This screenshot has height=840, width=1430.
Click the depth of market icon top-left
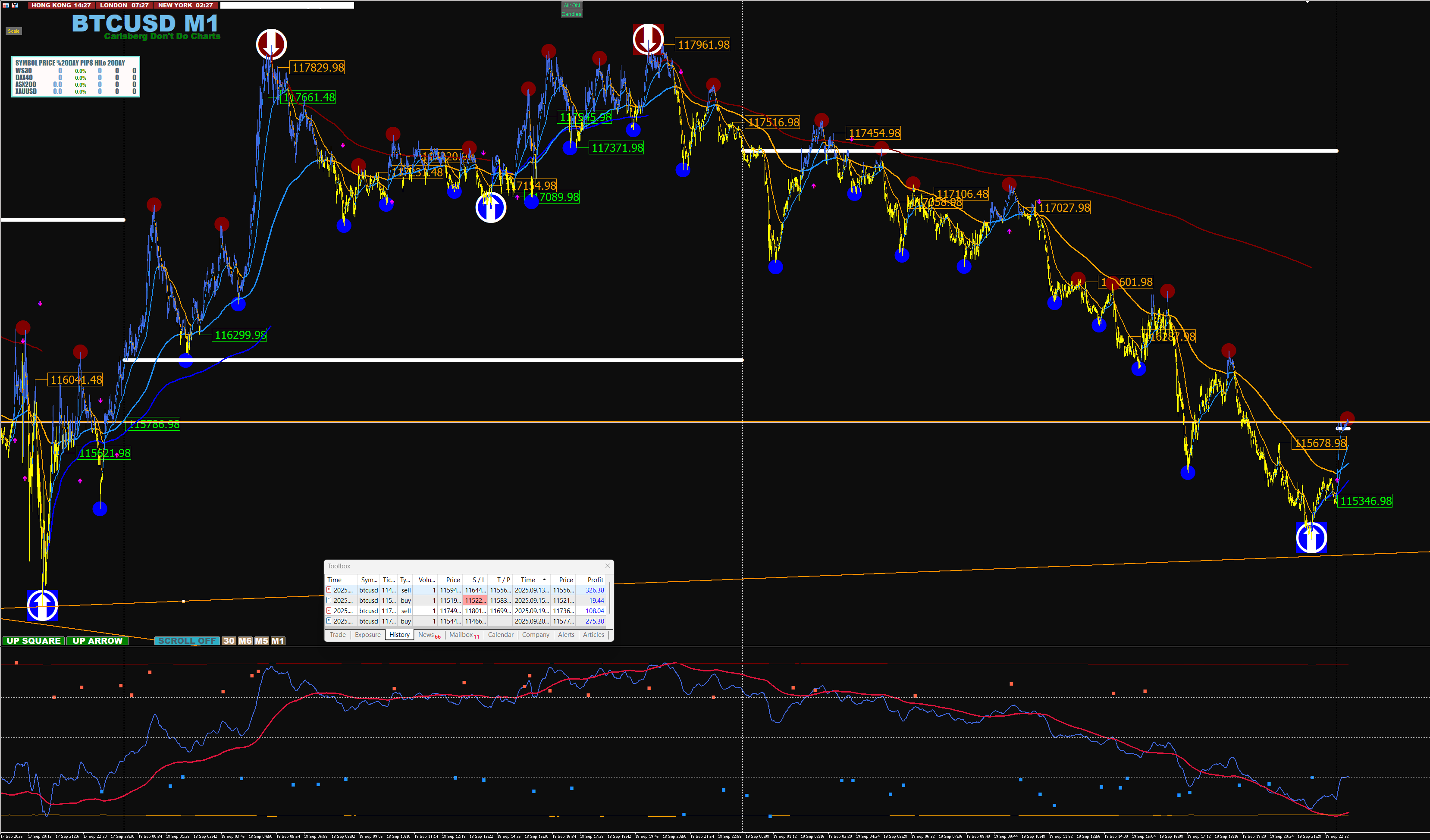[x=6, y=5]
